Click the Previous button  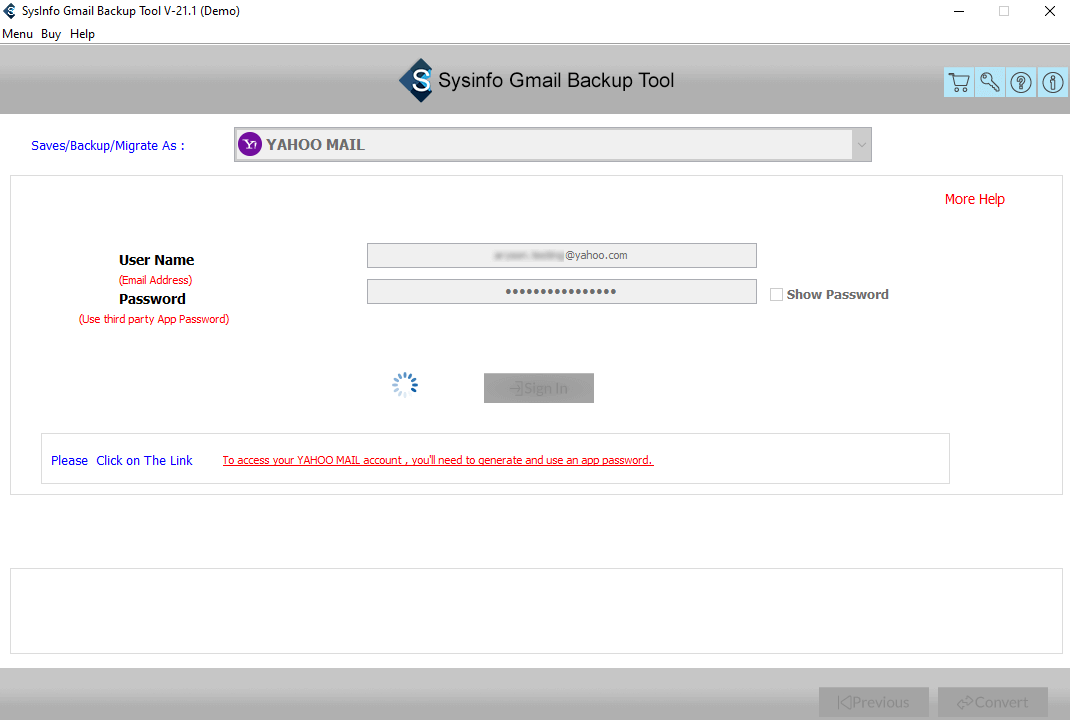(x=873, y=702)
